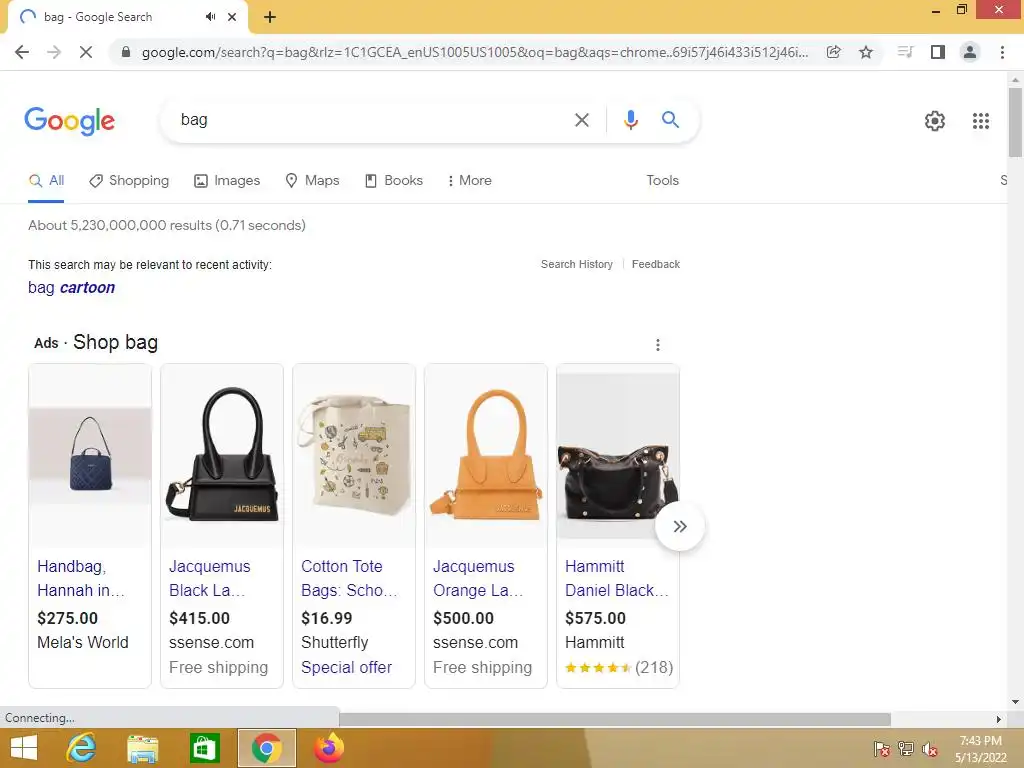Open the Hammitt black bag image
This screenshot has height=768, width=1024.
(x=618, y=455)
